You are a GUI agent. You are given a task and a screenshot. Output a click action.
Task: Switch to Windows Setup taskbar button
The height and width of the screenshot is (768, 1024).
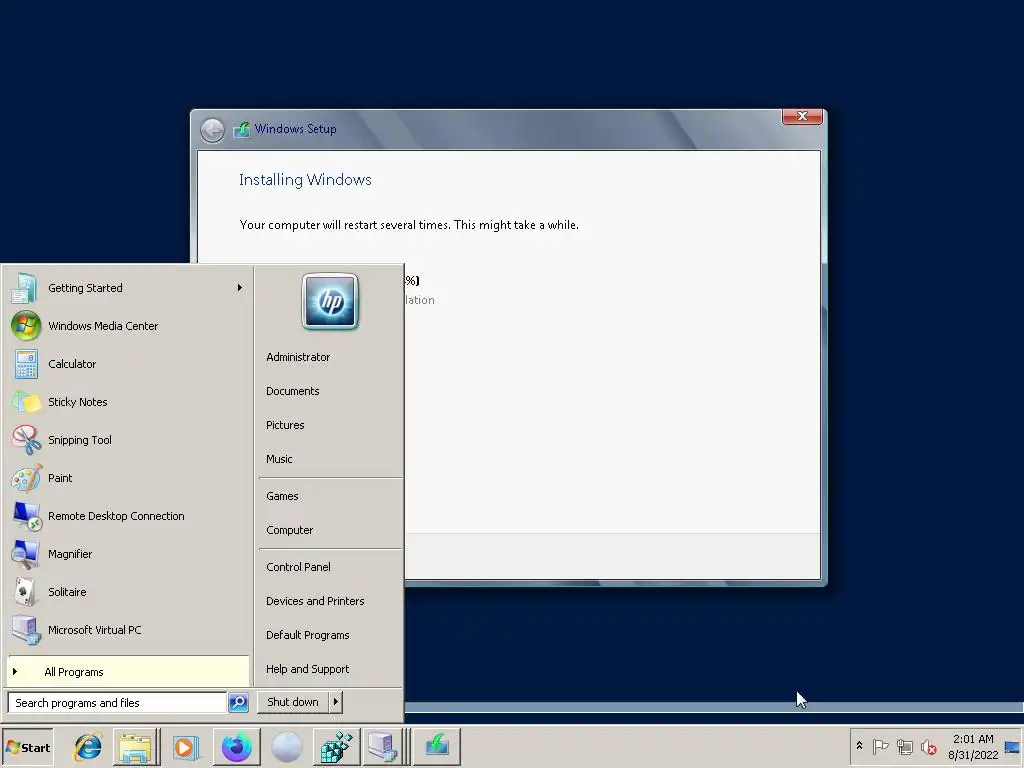pos(437,747)
